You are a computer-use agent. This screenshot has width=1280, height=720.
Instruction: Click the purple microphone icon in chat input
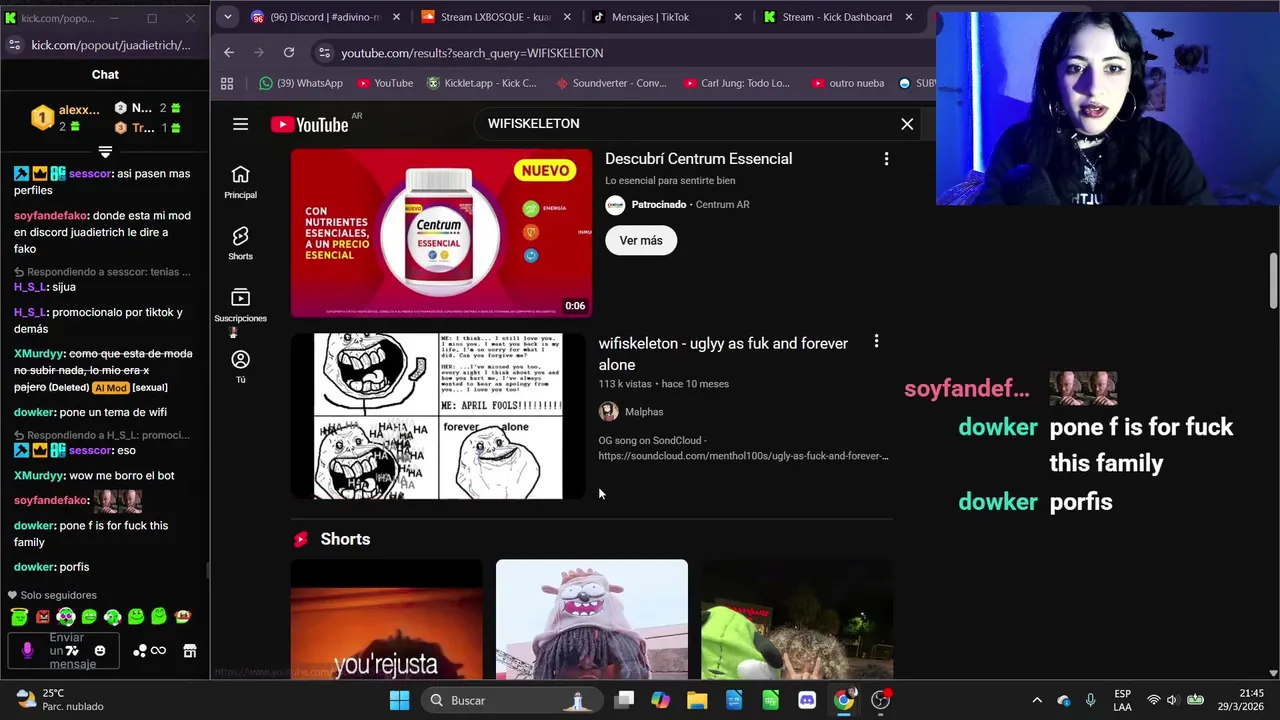point(27,651)
